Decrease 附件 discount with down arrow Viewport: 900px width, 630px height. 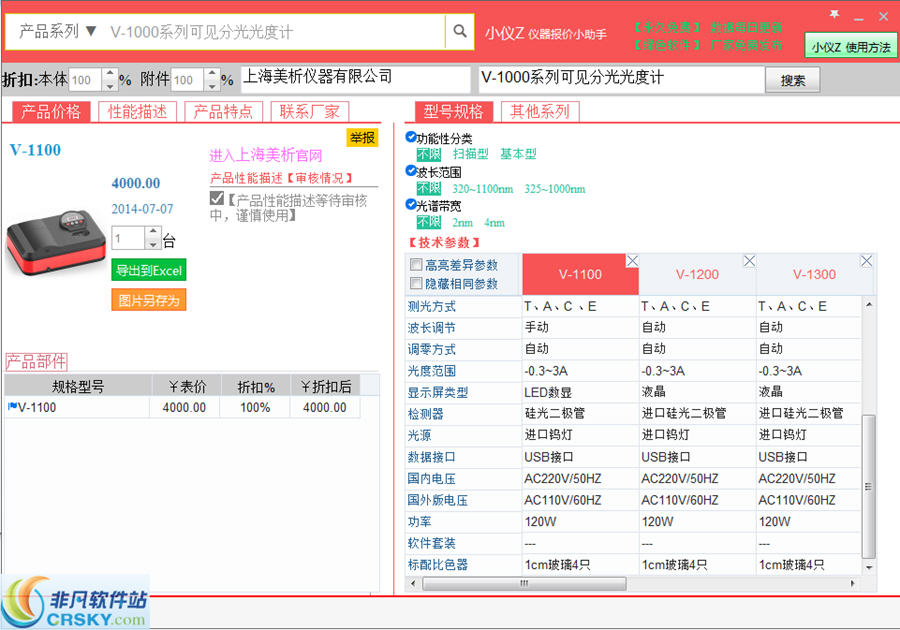[x=212, y=85]
